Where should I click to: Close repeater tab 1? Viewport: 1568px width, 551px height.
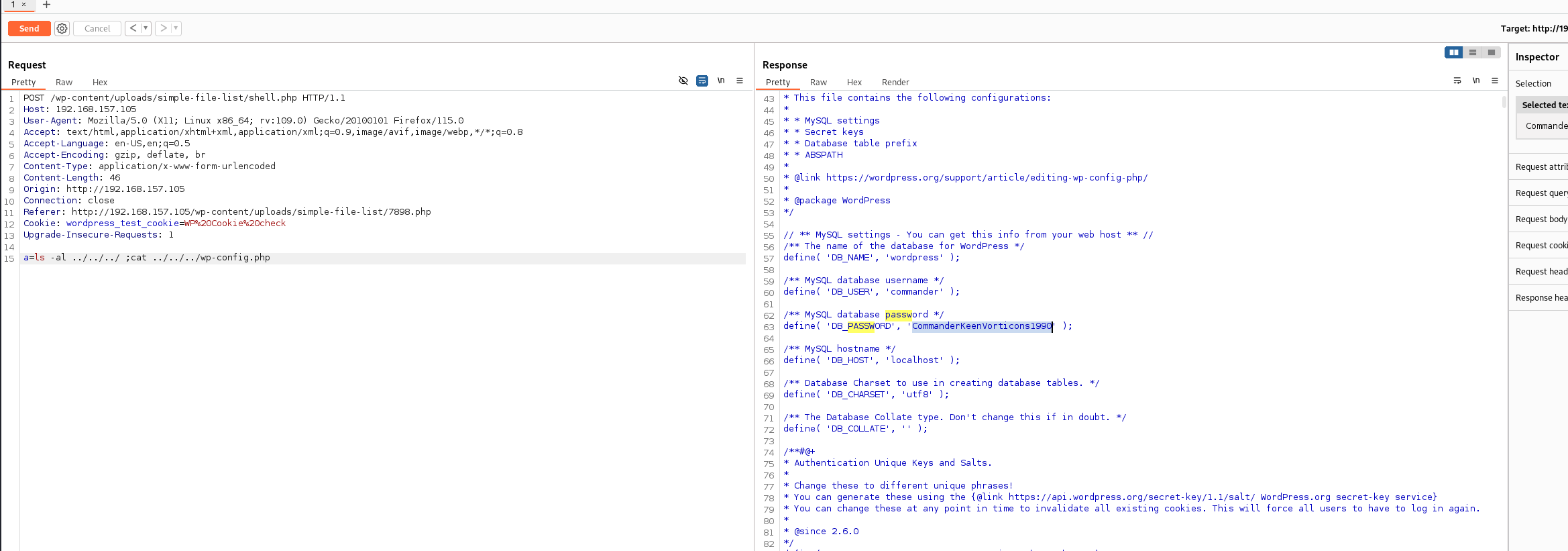(x=23, y=5)
